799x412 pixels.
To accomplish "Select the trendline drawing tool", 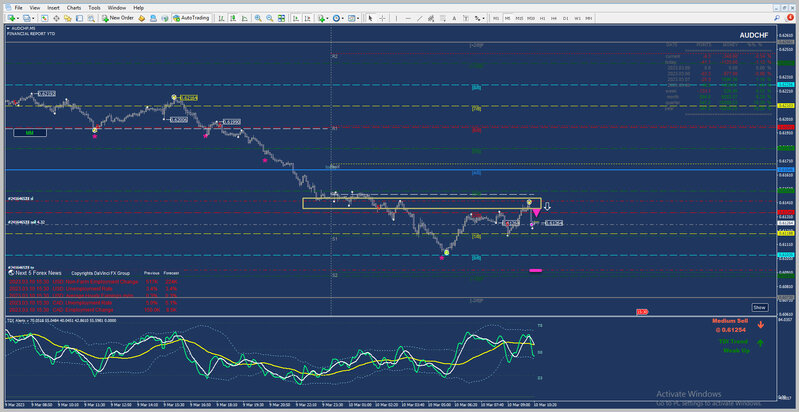I will pos(419,18).
